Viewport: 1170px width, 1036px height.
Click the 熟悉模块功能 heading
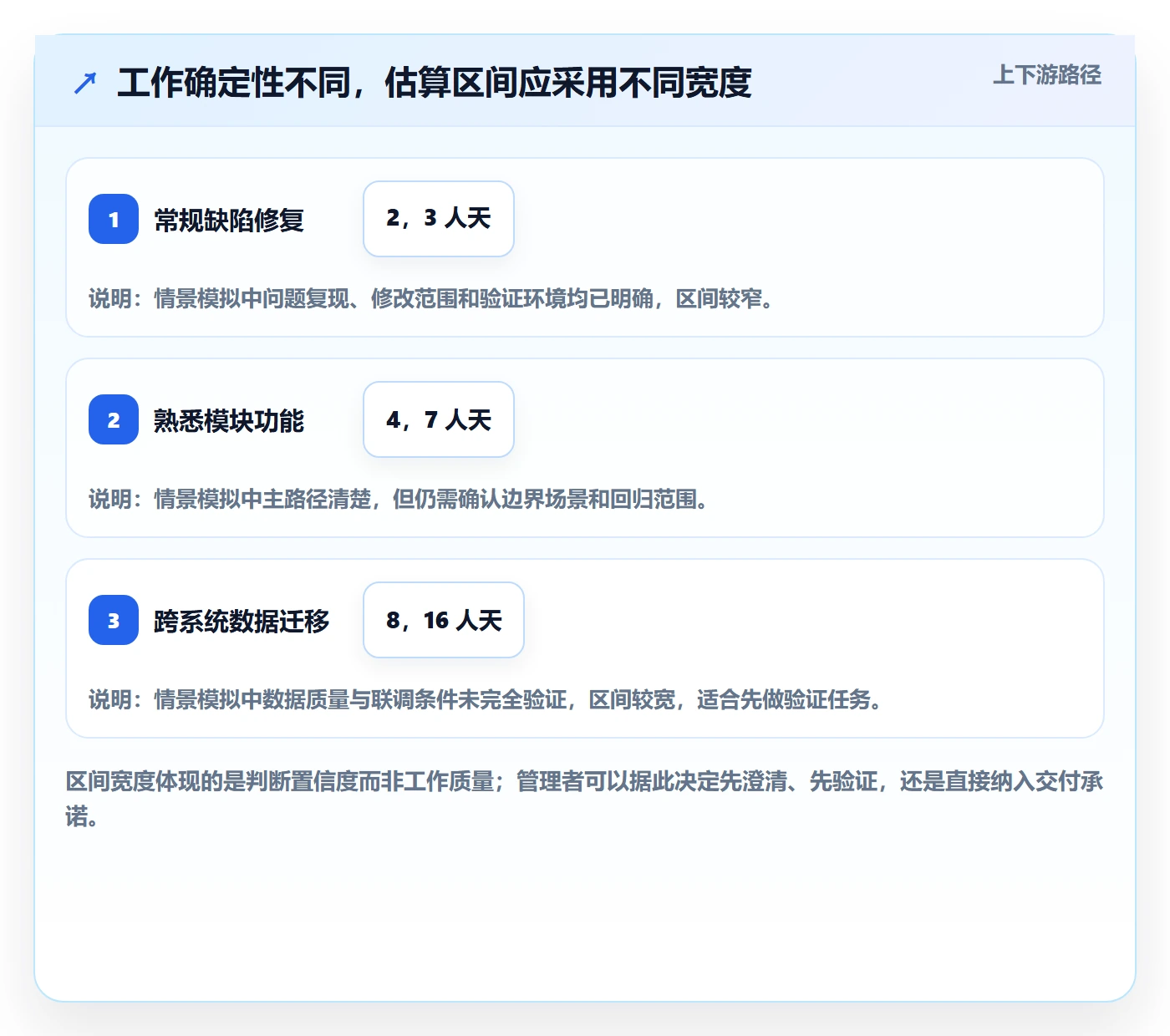point(229,420)
